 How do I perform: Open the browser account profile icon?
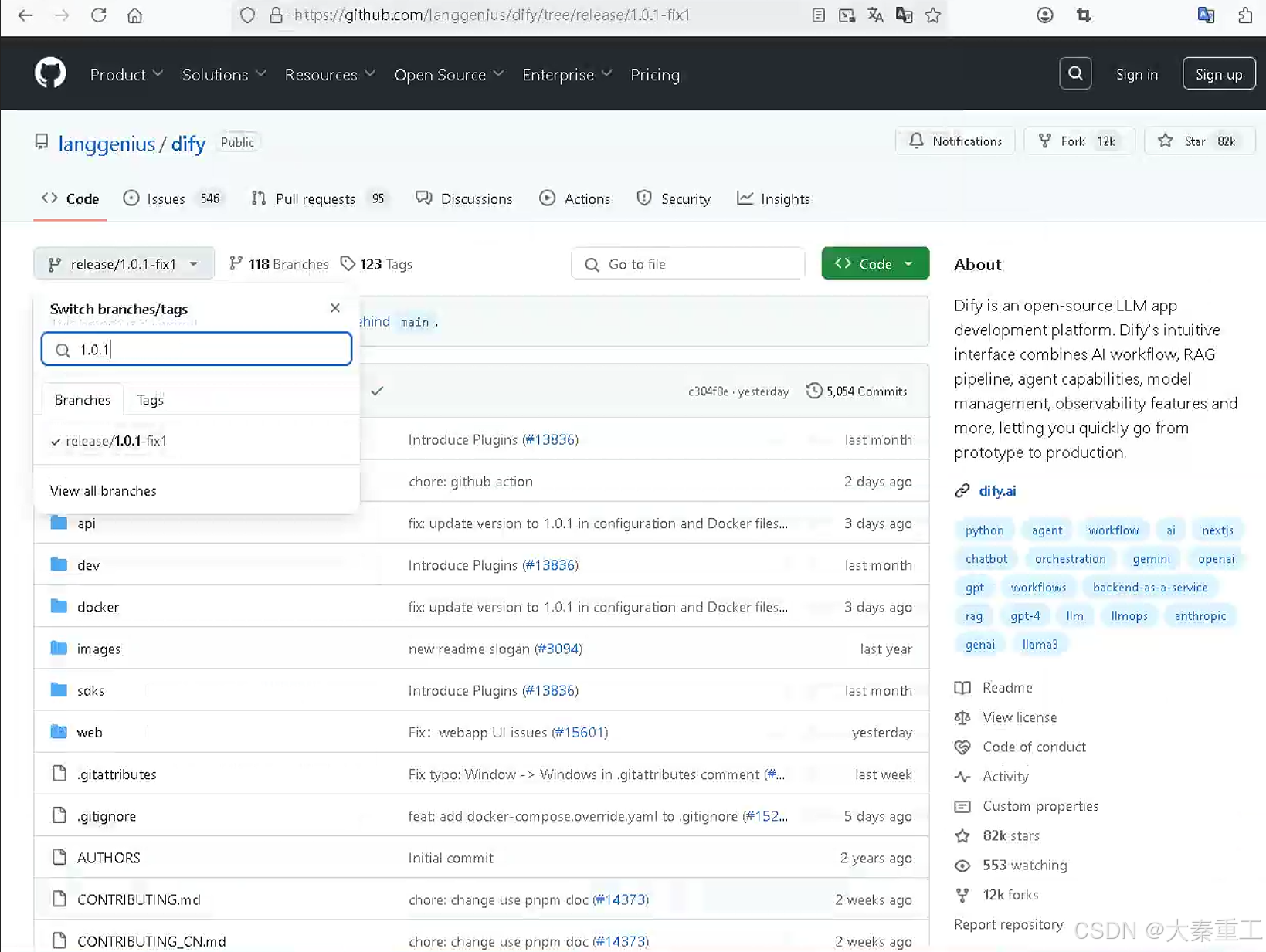click(1044, 15)
